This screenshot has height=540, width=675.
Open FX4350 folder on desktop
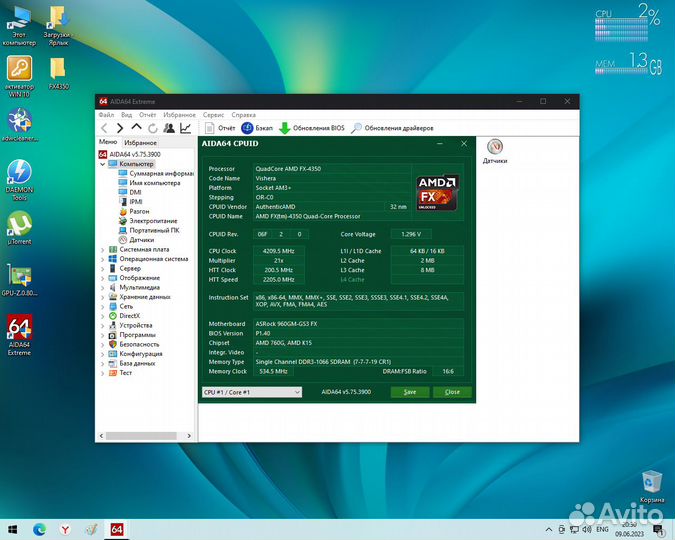pos(59,74)
